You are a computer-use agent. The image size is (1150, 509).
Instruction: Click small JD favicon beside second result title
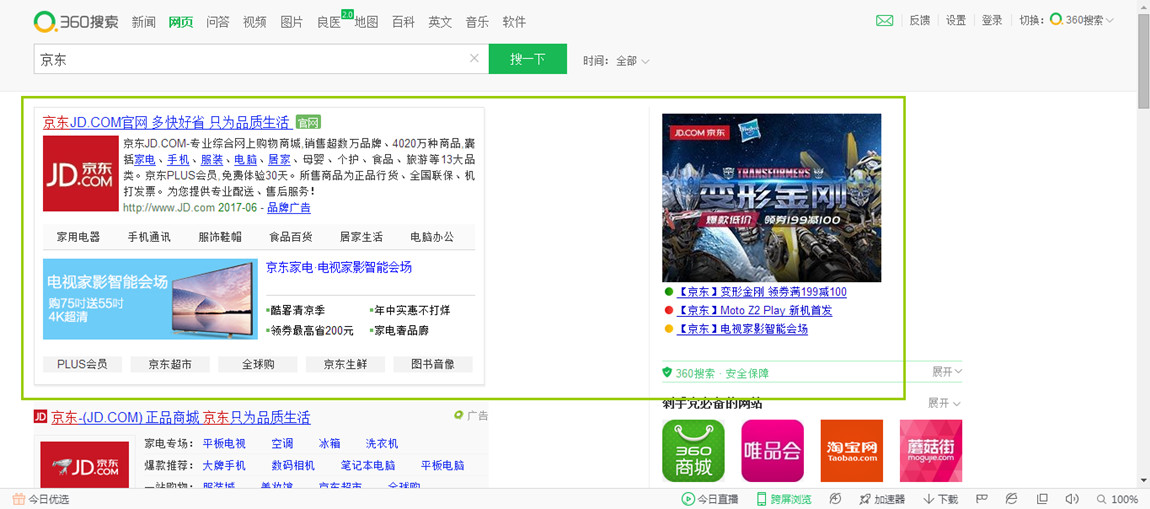[40, 417]
